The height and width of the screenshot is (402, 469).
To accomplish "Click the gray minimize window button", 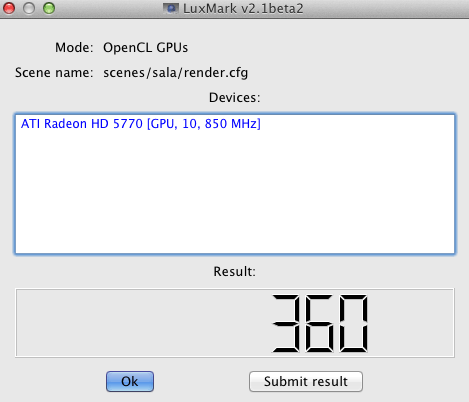I will click(29, 8).
